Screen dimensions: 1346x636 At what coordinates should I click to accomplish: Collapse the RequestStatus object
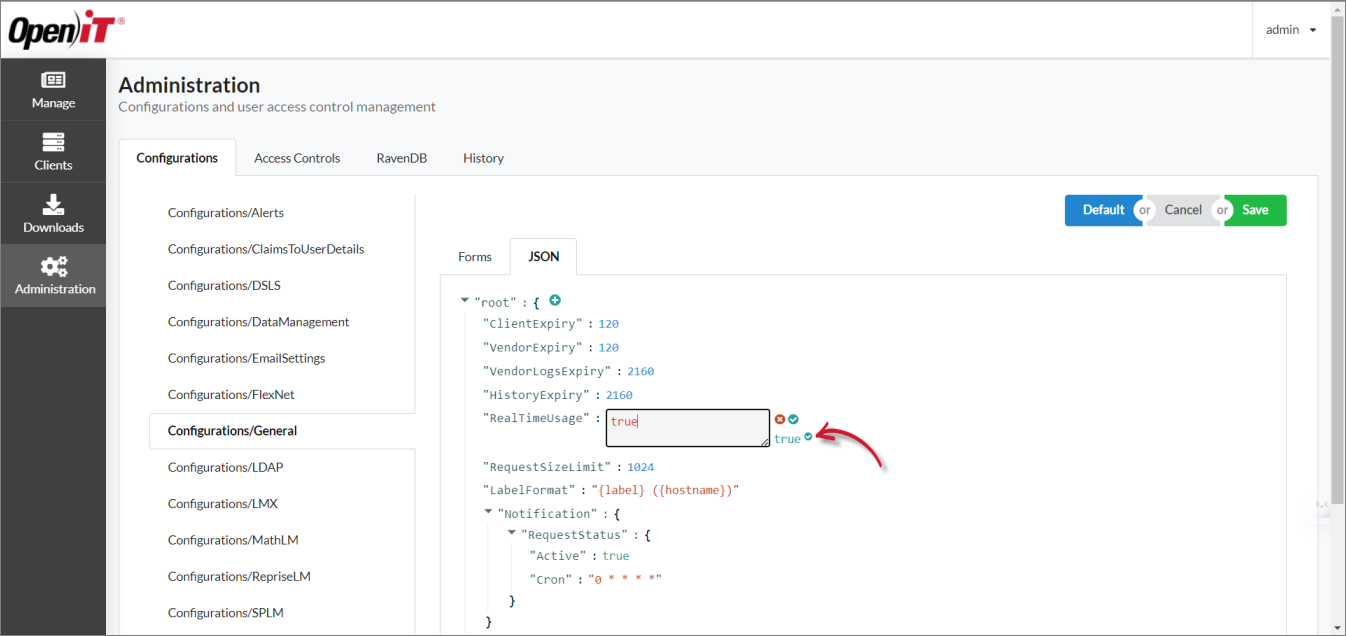pyautogui.click(x=512, y=533)
